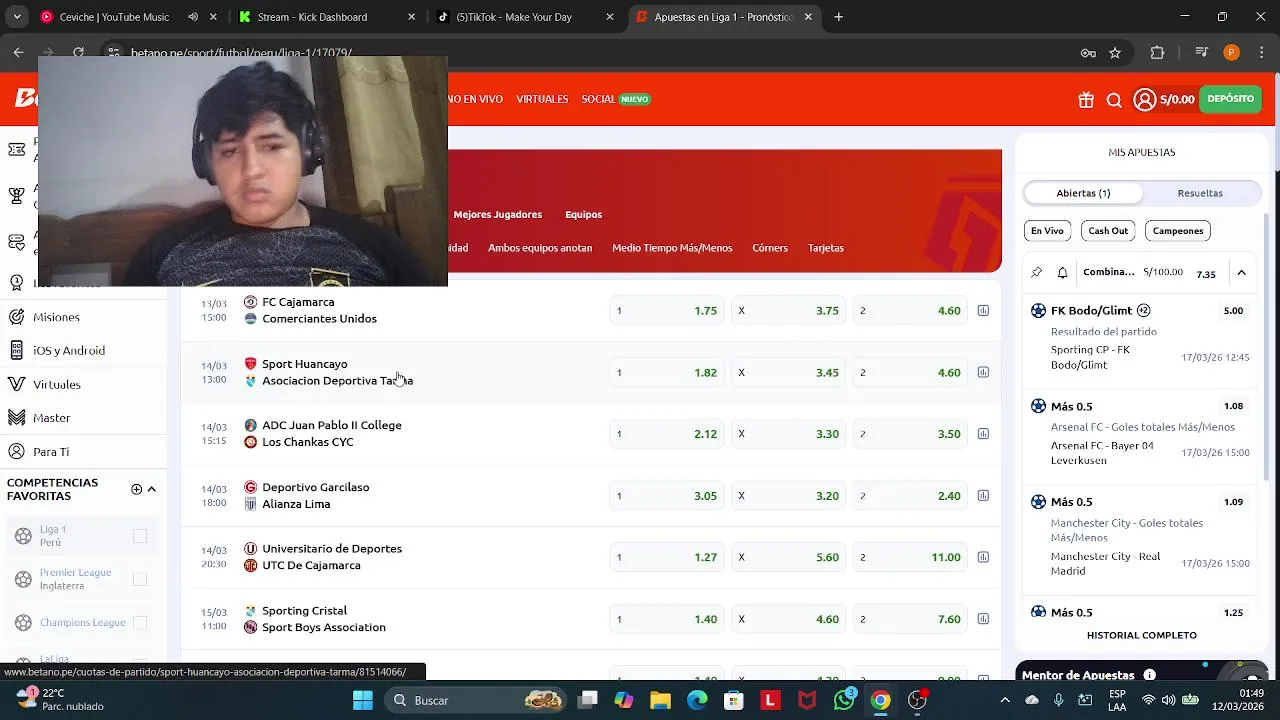The height and width of the screenshot is (720, 1280).
Task: Bet on Universitario win at 1.27
Action: (x=666, y=558)
